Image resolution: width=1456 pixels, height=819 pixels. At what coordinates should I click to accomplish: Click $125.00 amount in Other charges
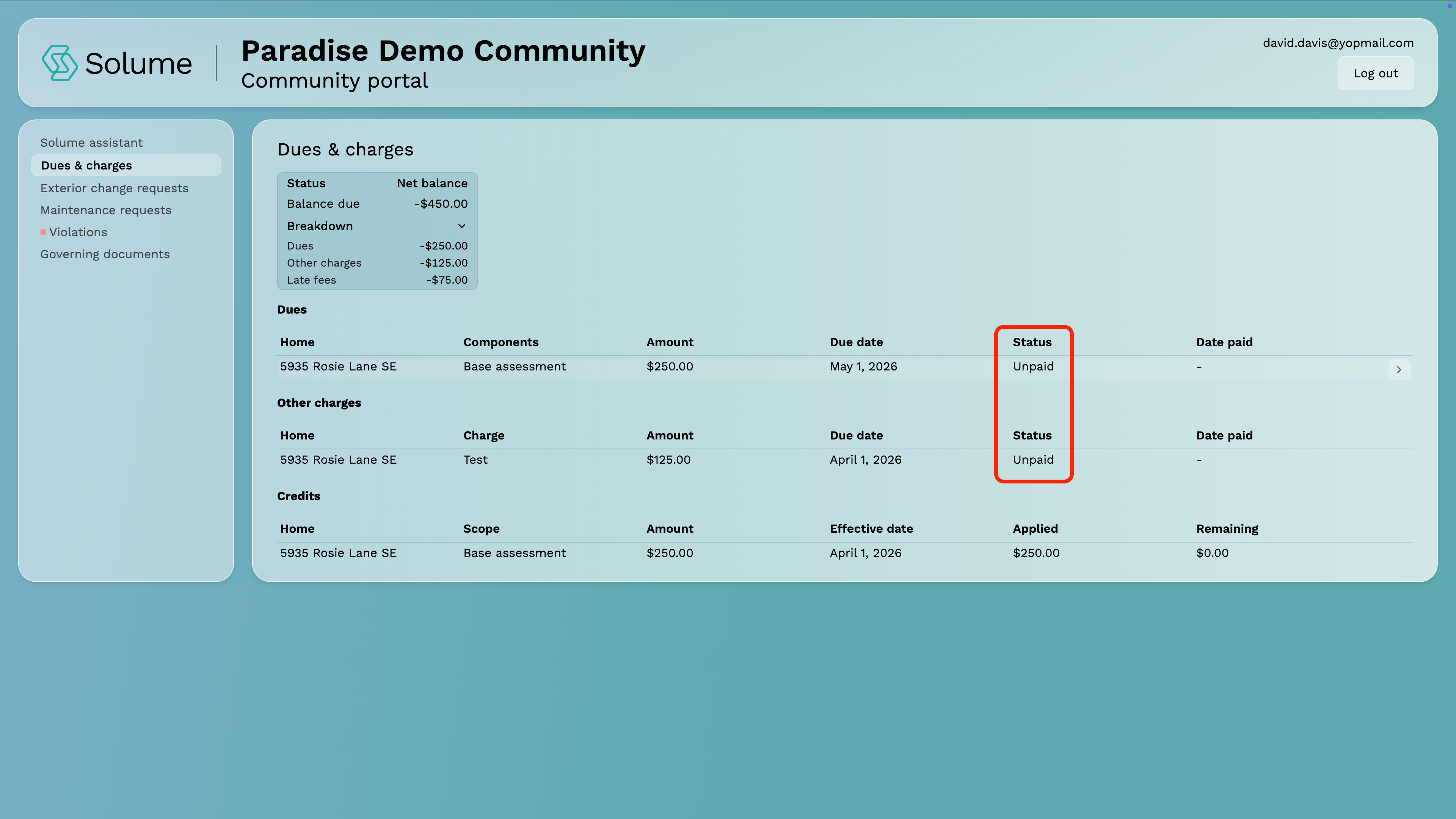[668, 460]
